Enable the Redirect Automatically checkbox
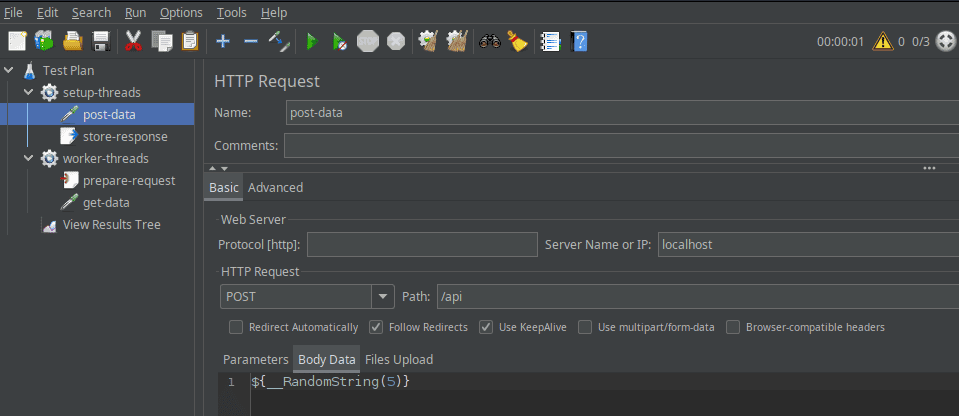The height and width of the screenshot is (416, 959). coord(236,327)
